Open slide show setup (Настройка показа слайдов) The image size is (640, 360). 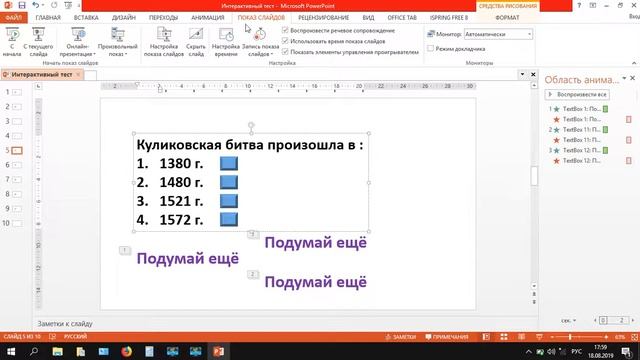pyautogui.click(x=164, y=41)
